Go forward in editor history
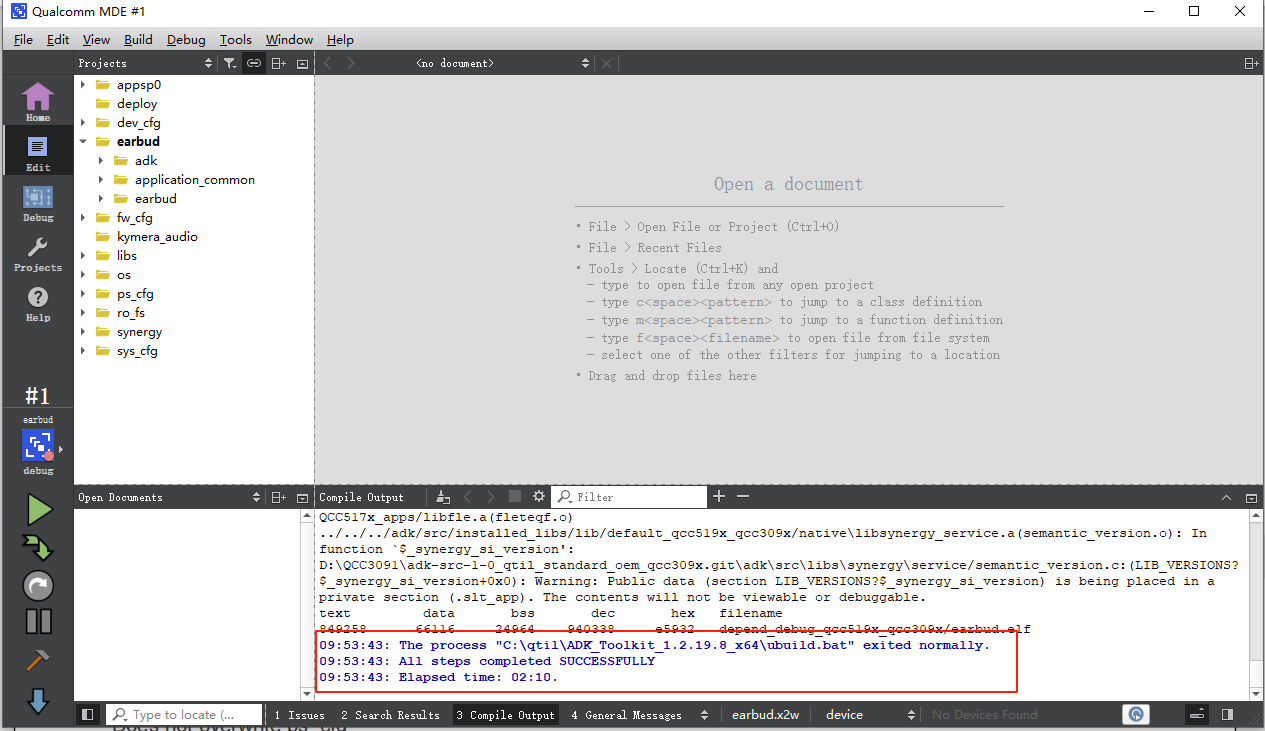Viewport: 1265px width, 731px height. tap(351, 63)
